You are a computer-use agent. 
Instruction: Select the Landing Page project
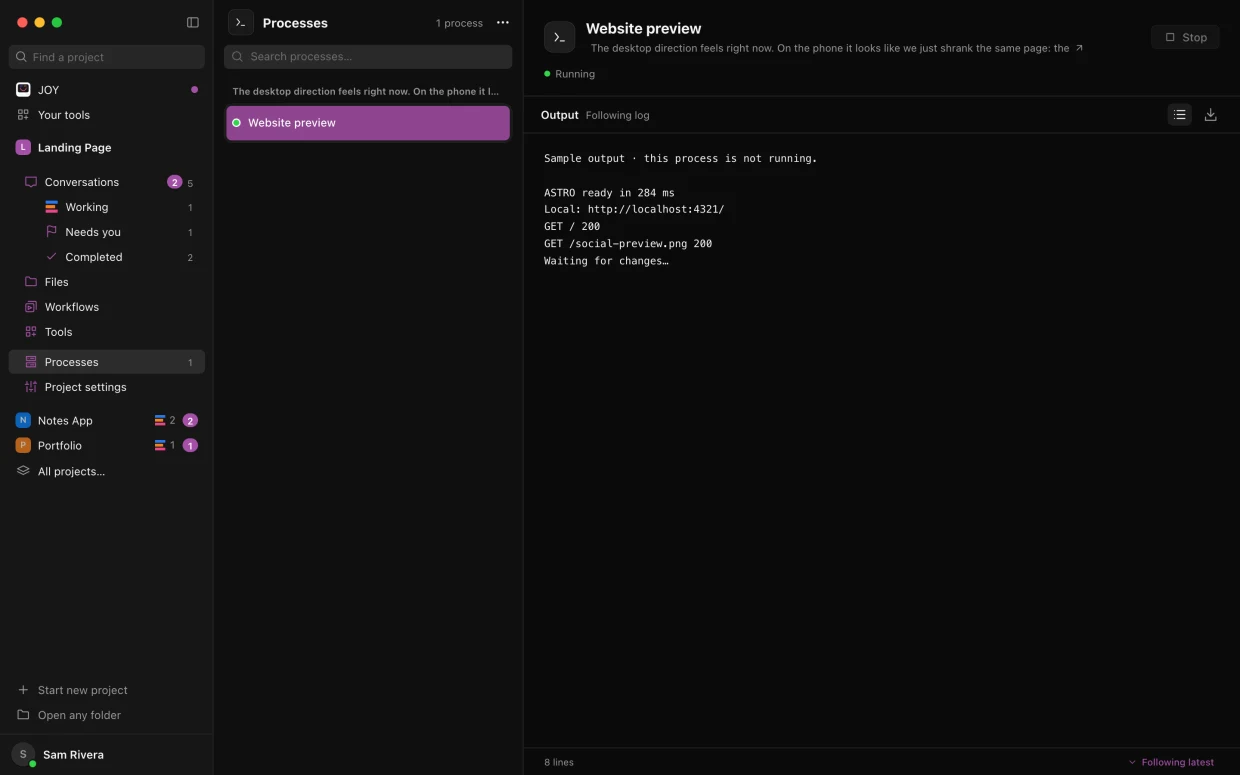[107, 147]
